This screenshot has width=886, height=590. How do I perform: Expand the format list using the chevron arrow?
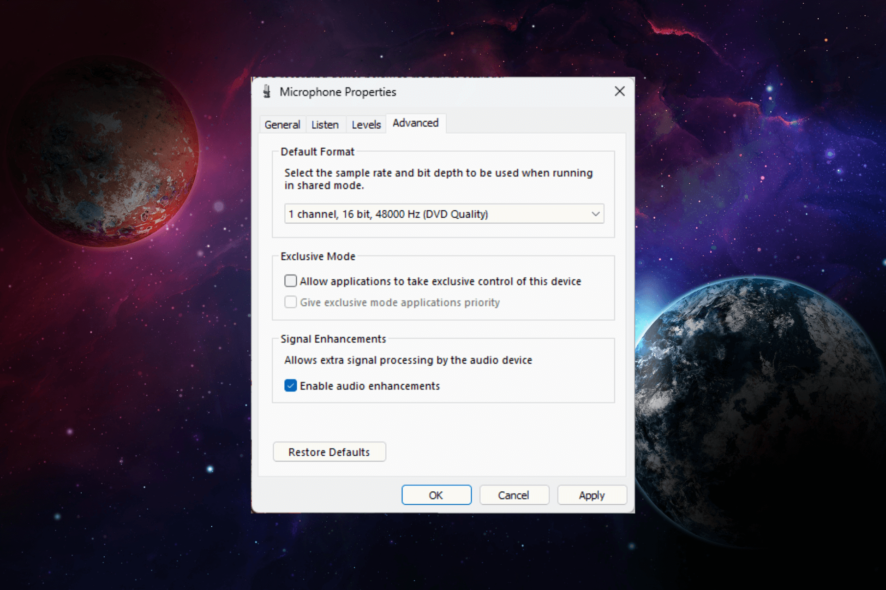tap(595, 214)
